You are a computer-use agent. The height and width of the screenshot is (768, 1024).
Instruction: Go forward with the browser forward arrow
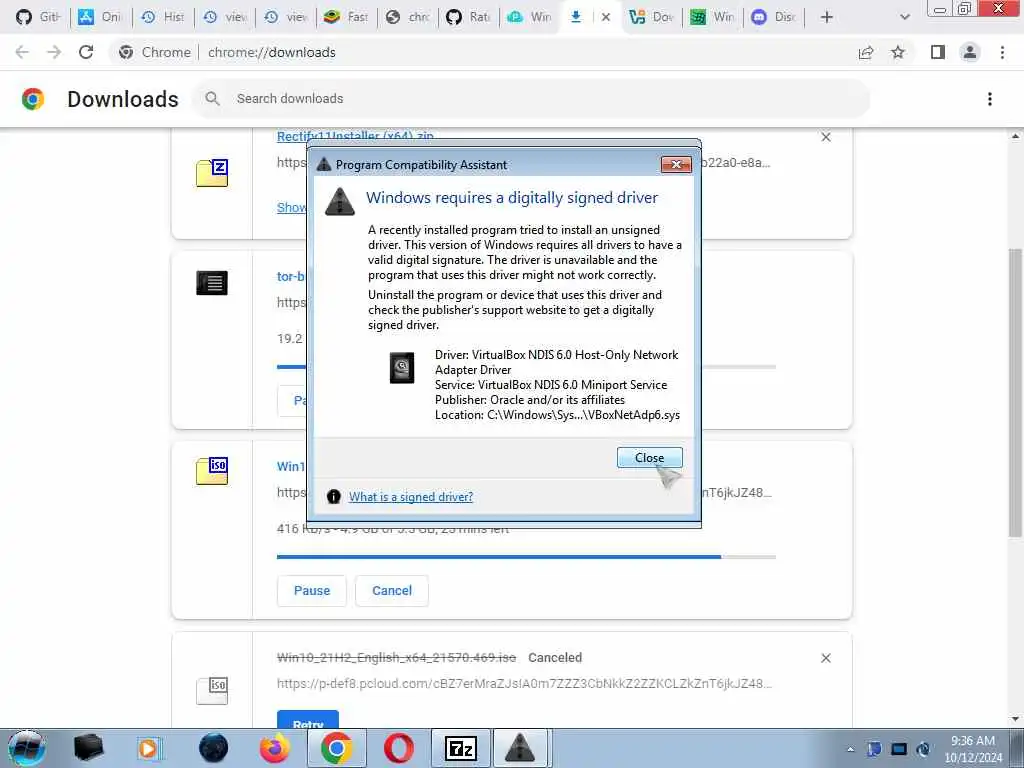54,52
